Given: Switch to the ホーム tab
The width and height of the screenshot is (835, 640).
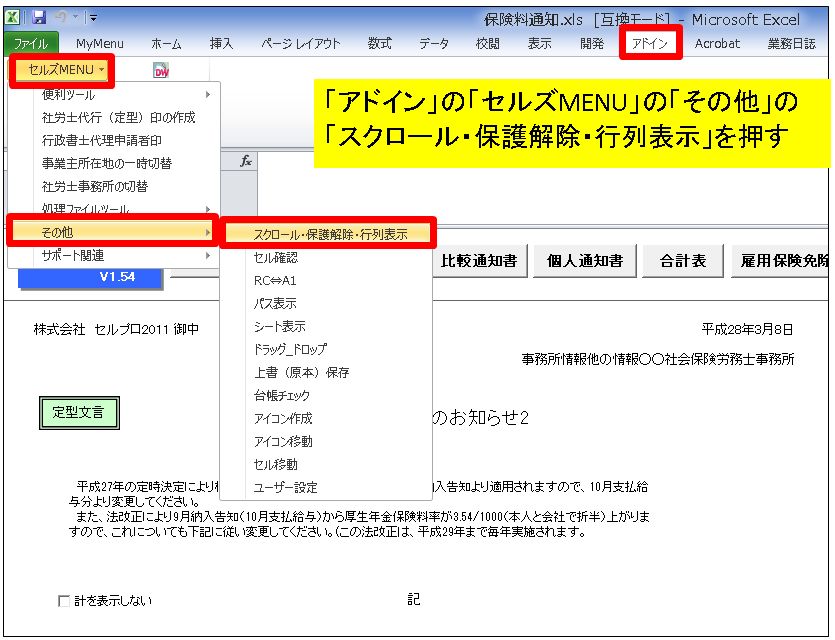Looking at the screenshot, I should point(166,44).
